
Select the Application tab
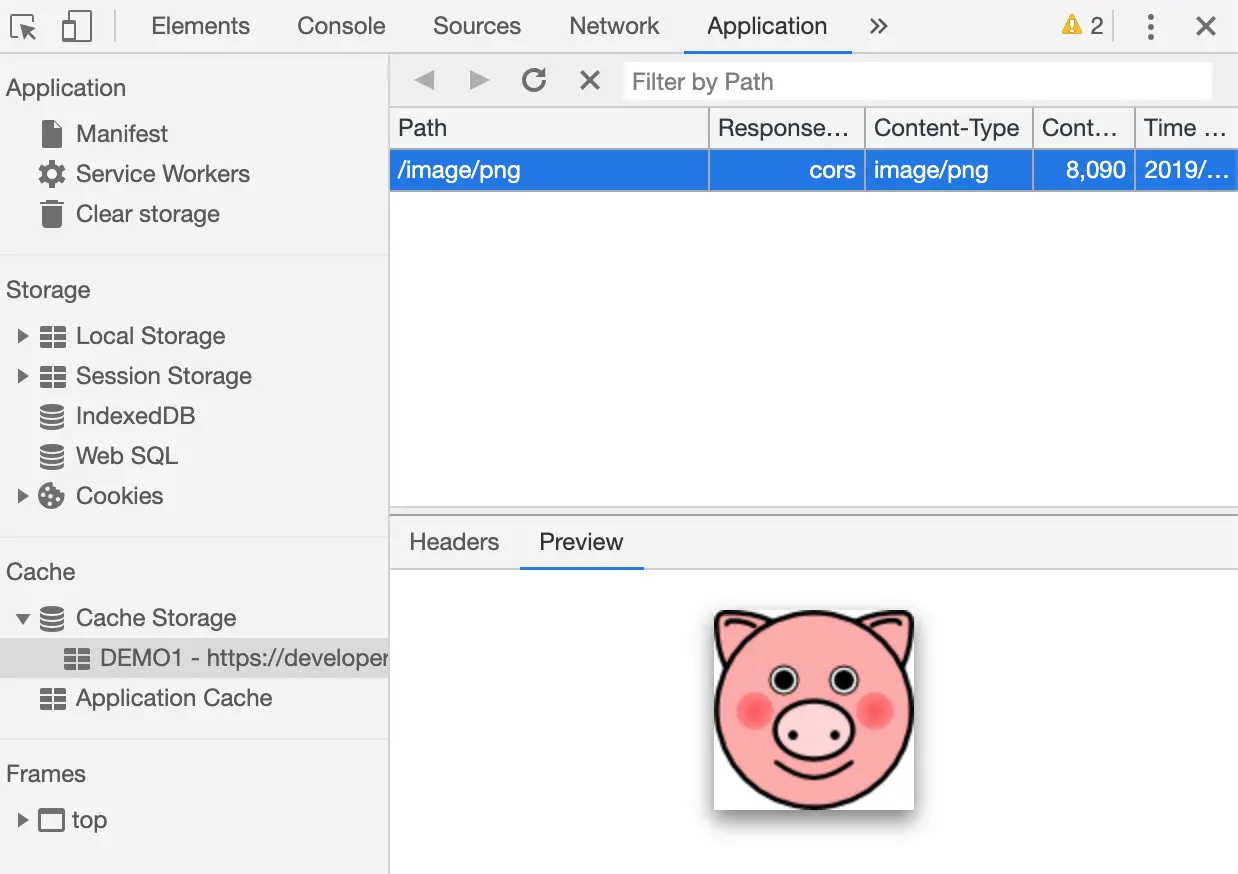(767, 27)
